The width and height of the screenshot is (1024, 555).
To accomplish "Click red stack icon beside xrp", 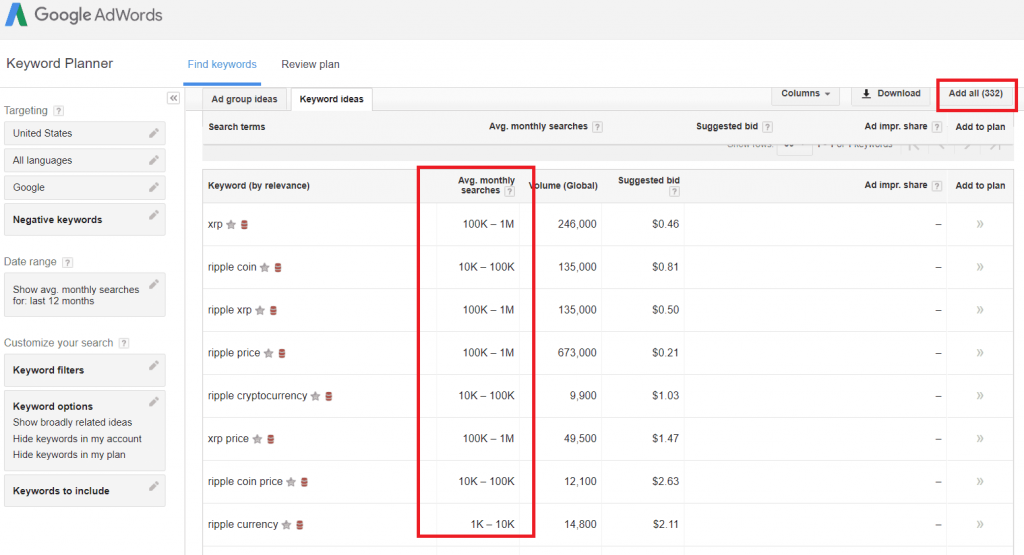I will 244,225.
